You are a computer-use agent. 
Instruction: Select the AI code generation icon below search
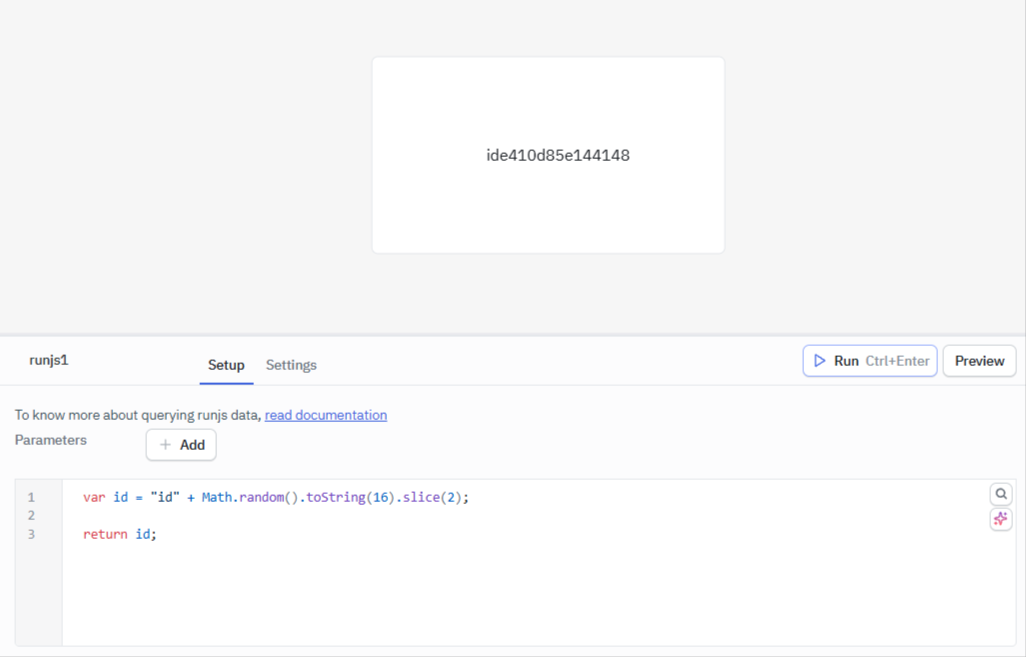tap(1000, 519)
